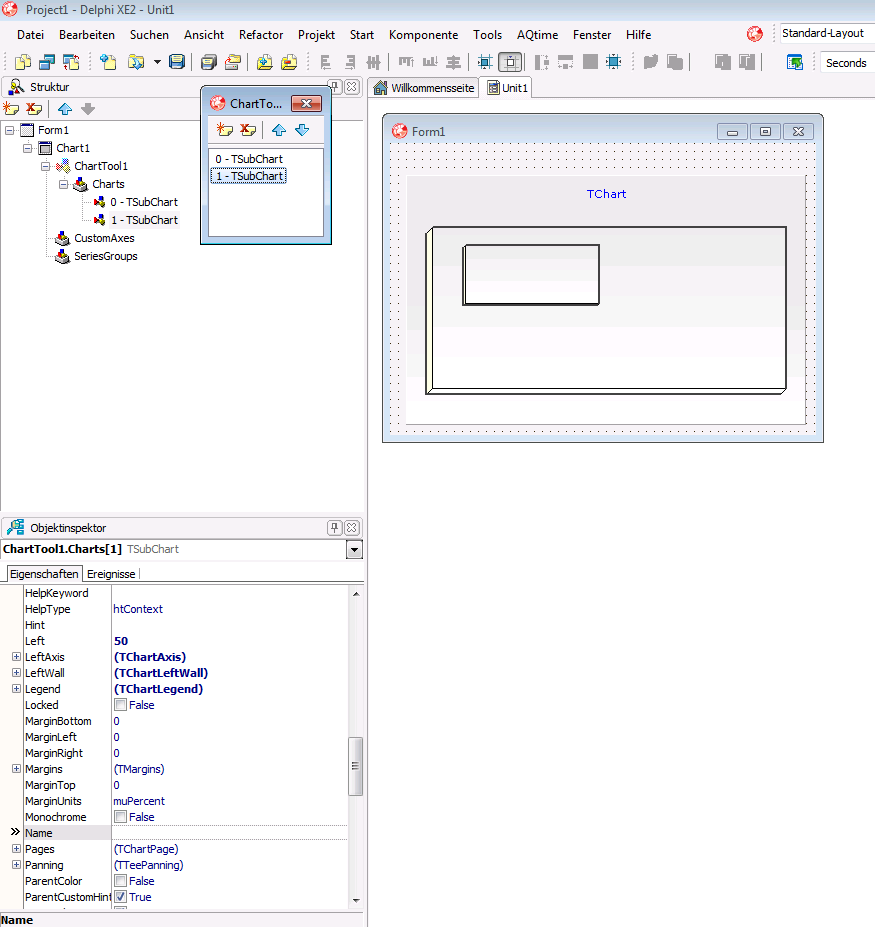Image resolution: width=875 pixels, height=927 pixels.
Task: Click the green browser view icon
Action: click(x=795, y=62)
